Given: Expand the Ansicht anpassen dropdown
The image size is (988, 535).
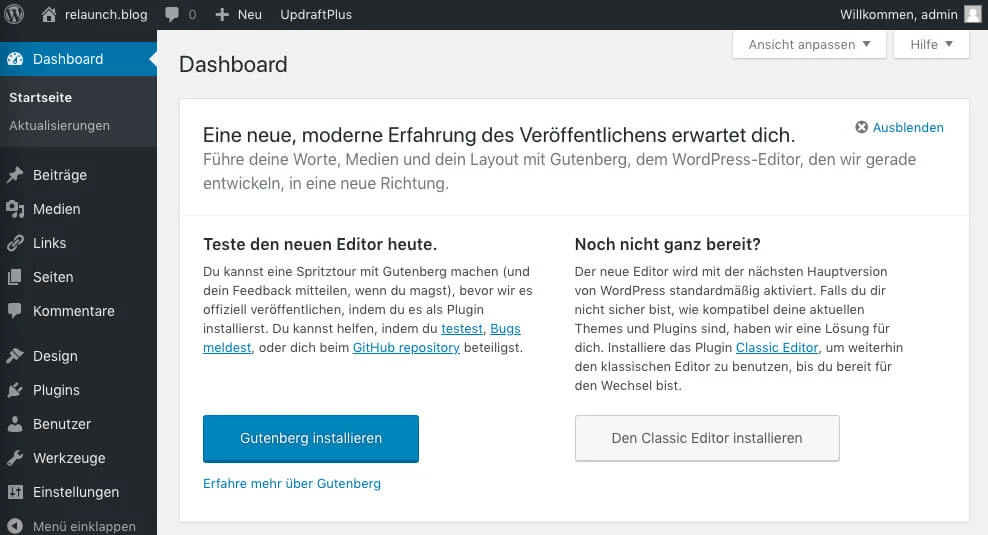Looking at the screenshot, I should tap(809, 45).
